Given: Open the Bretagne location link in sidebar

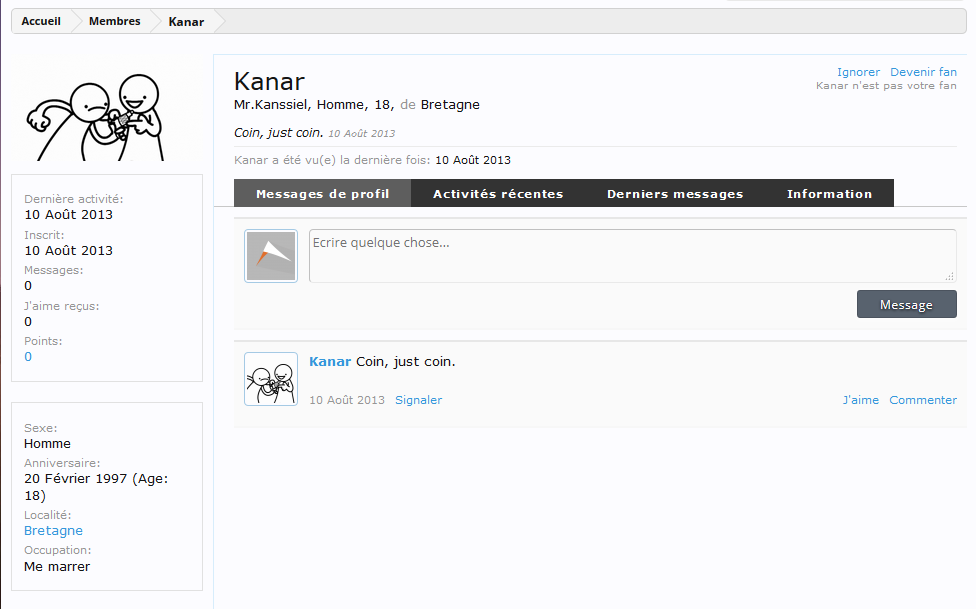Looking at the screenshot, I should (53, 531).
